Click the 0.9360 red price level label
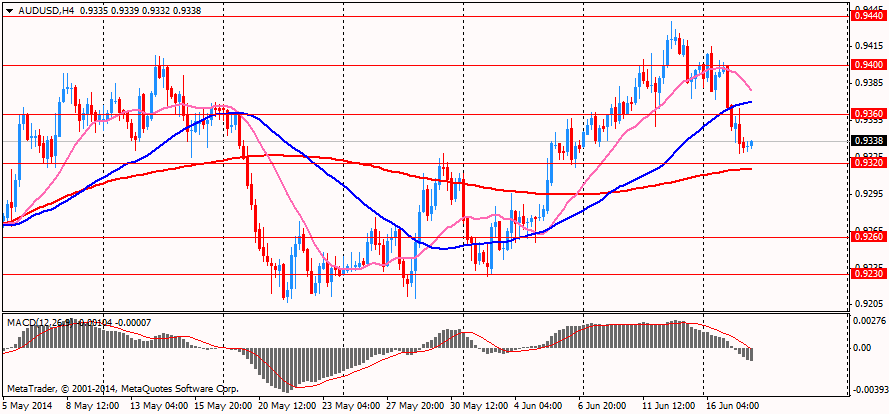 click(x=870, y=114)
